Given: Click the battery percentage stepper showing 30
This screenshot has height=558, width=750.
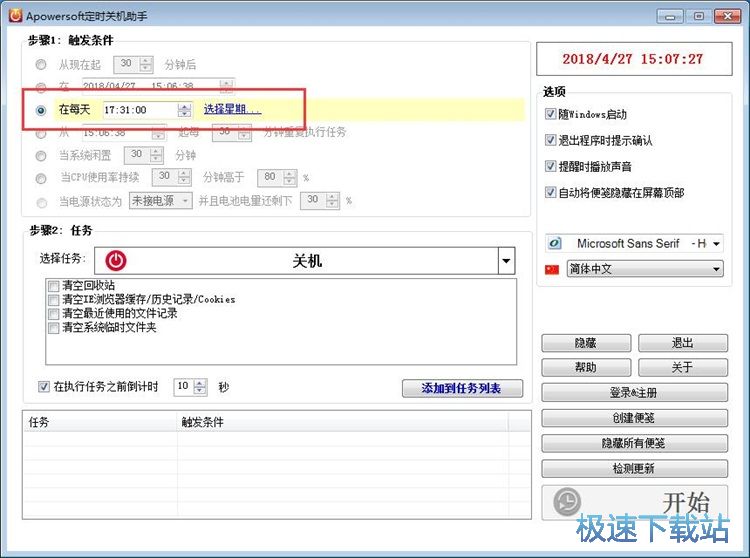Looking at the screenshot, I should coord(320,201).
